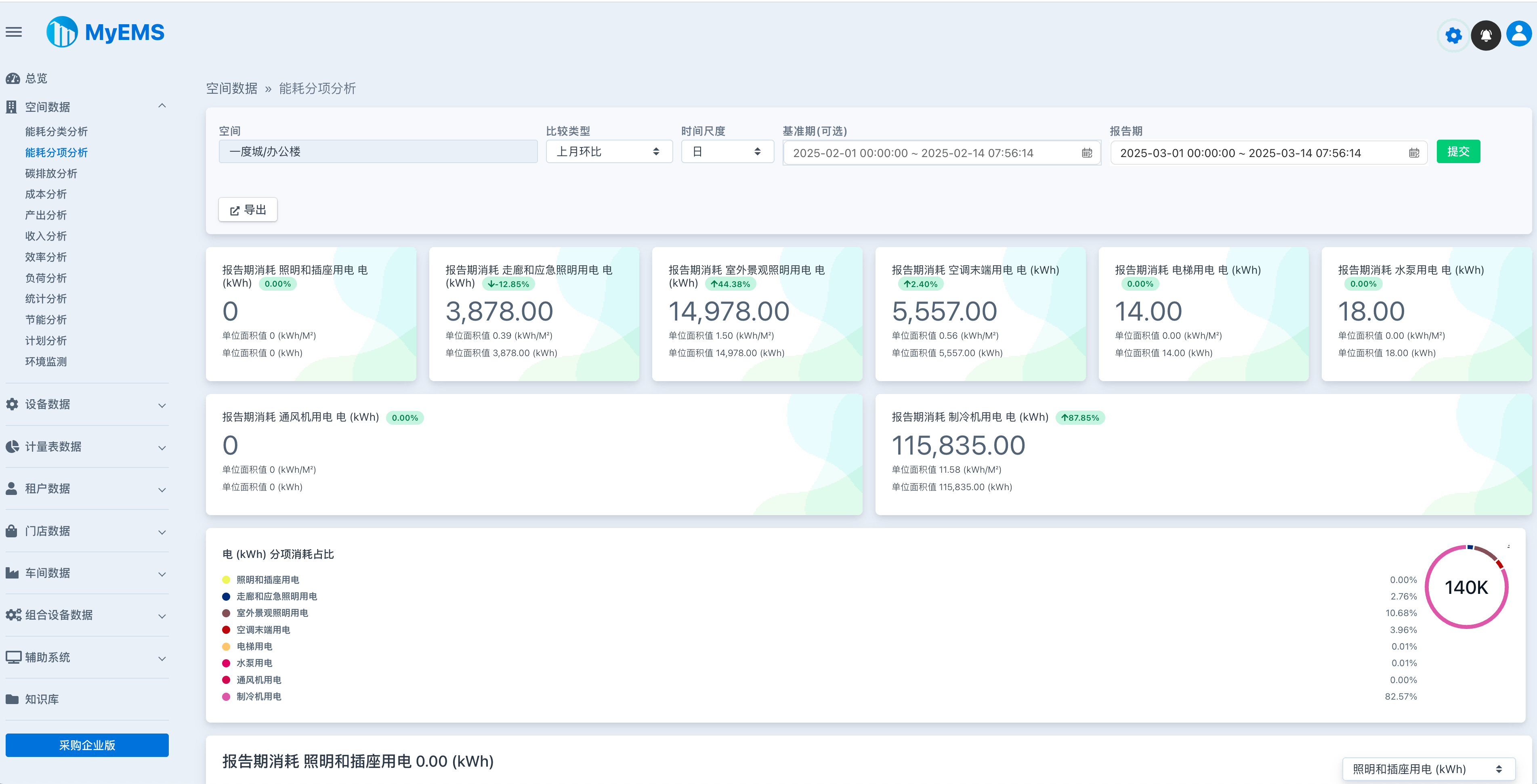Select 计量表数据 via its pie chart icon

point(12,446)
